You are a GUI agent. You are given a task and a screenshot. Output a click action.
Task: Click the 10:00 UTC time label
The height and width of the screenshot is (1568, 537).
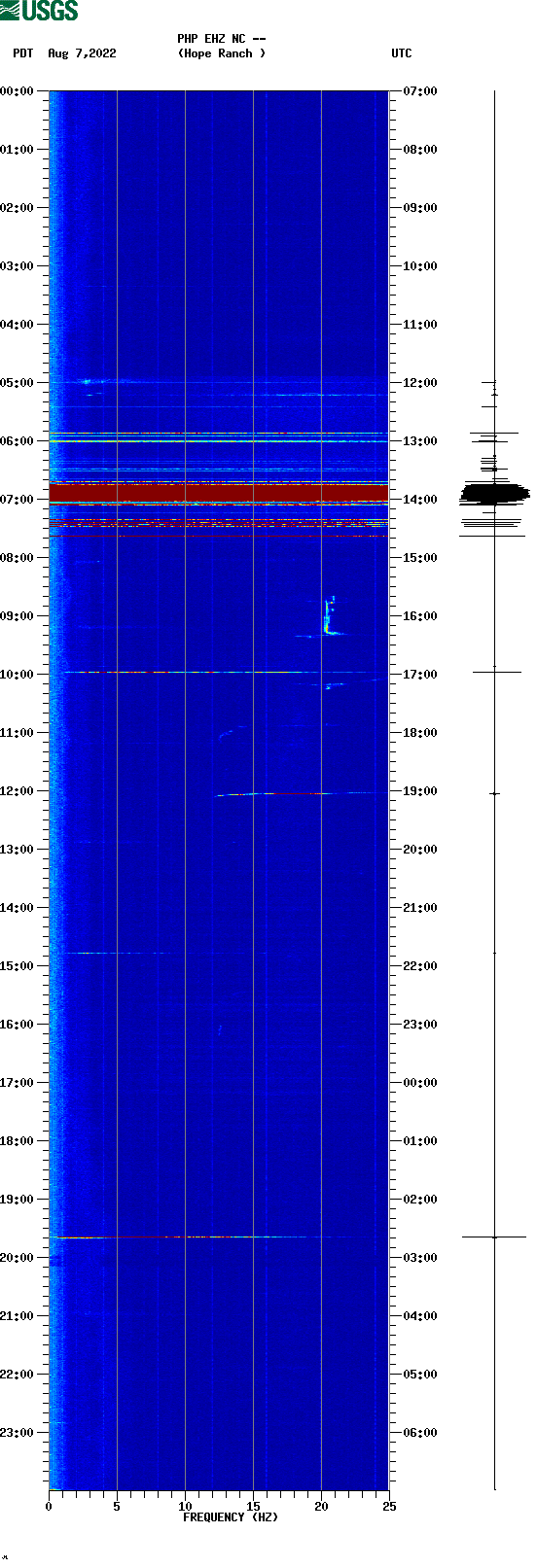click(420, 266)
